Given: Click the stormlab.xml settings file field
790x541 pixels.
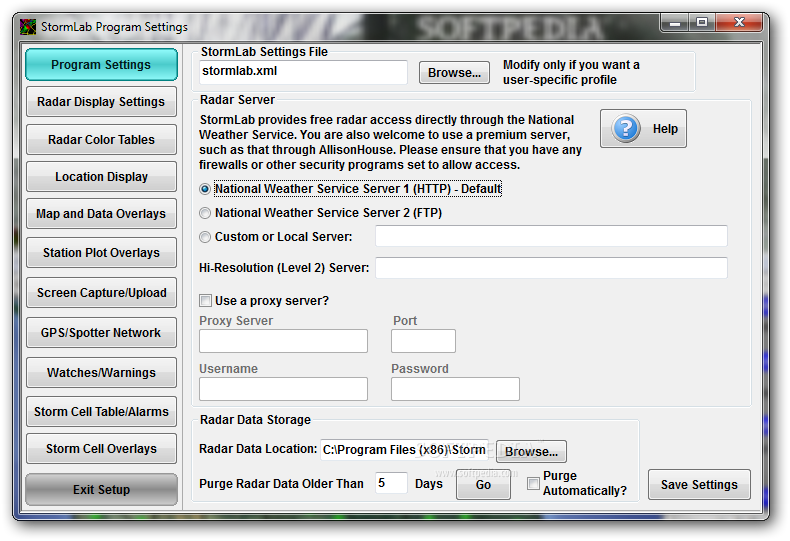Looking at the screenshot, I should coord(303,72).
